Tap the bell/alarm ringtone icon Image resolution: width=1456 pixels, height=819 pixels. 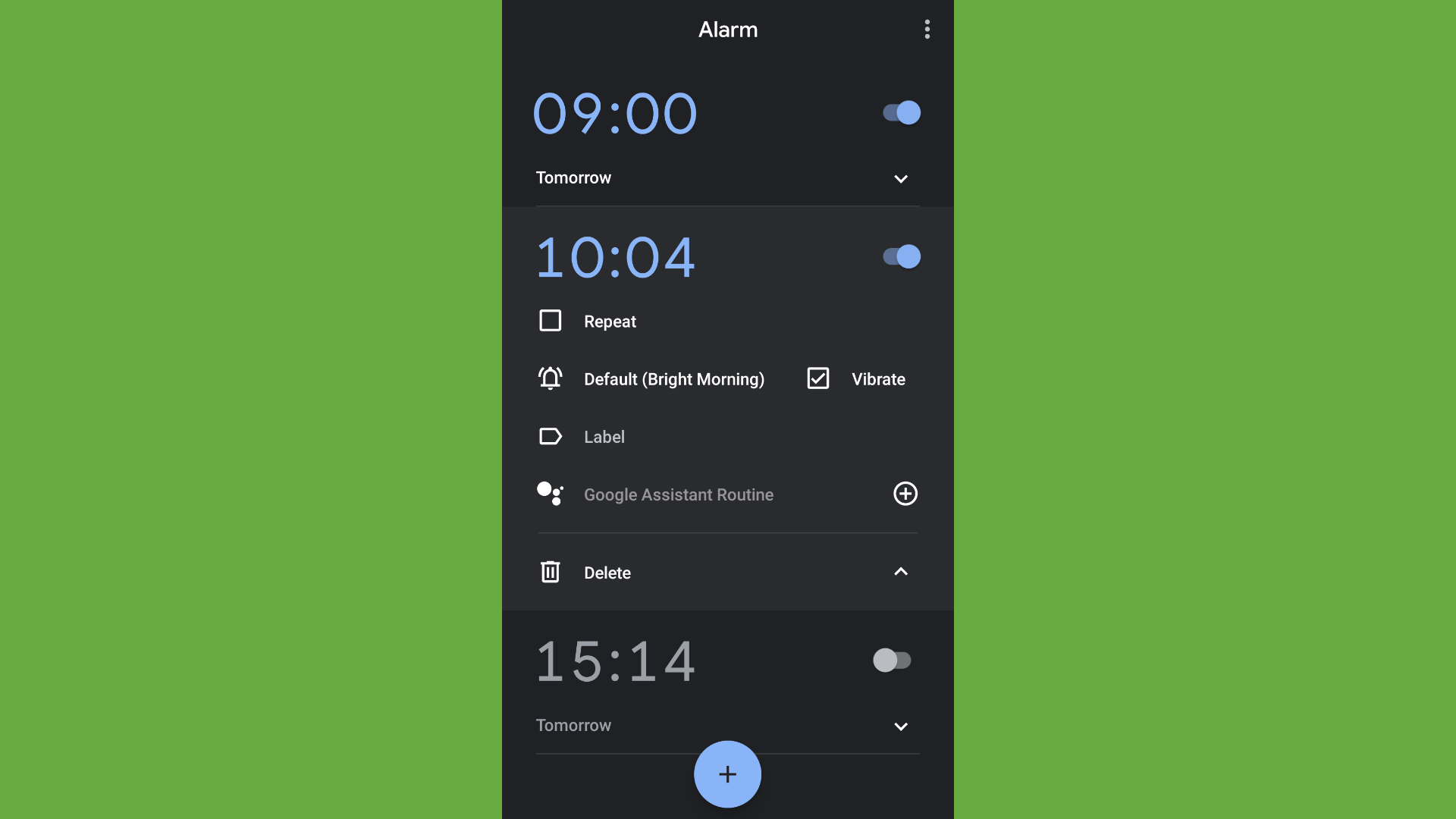(550, 378)
